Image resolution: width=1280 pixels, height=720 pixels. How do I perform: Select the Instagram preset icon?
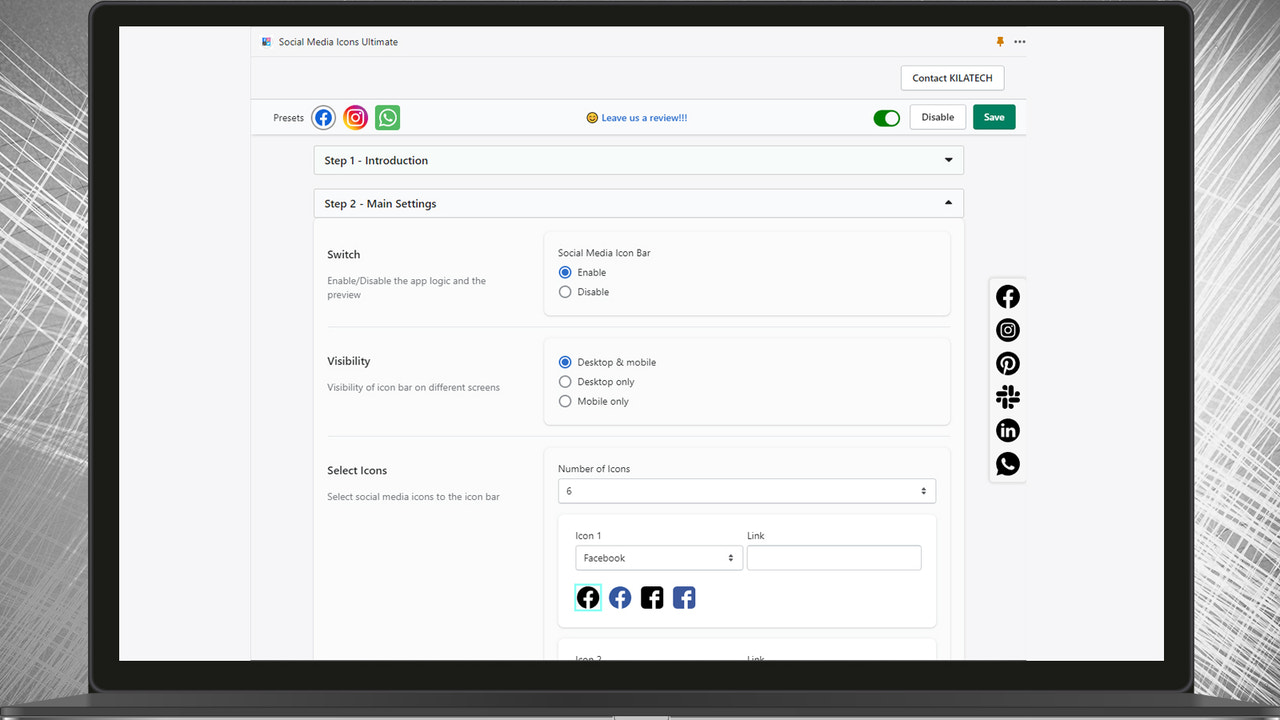point(355,117)
